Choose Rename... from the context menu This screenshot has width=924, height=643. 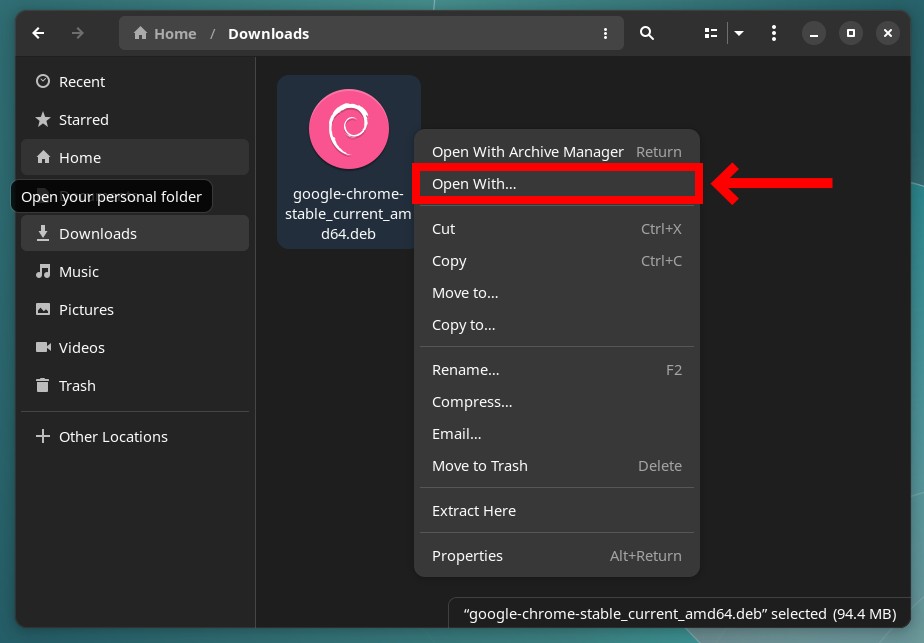557,370
